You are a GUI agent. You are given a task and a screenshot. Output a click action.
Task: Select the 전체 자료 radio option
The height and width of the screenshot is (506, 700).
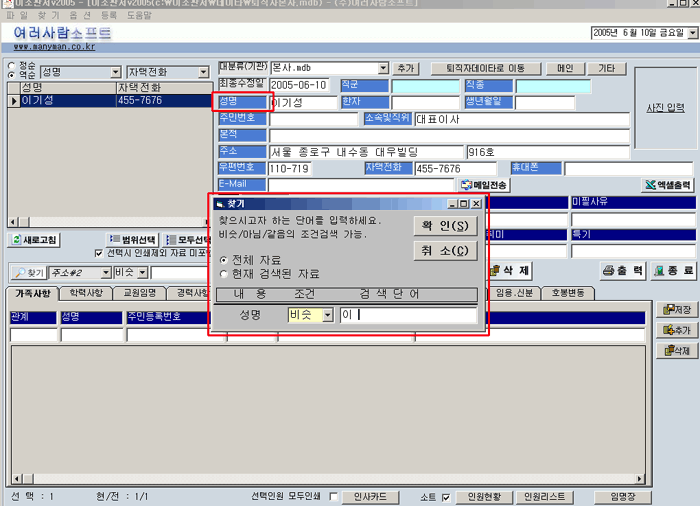(x=224, y=260)
